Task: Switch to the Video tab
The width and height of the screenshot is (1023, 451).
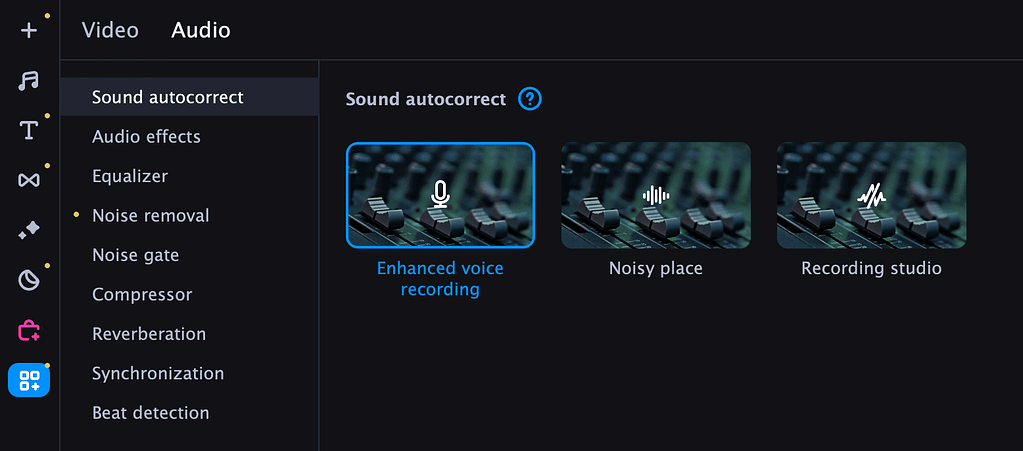Action: [x=110, y=30]
